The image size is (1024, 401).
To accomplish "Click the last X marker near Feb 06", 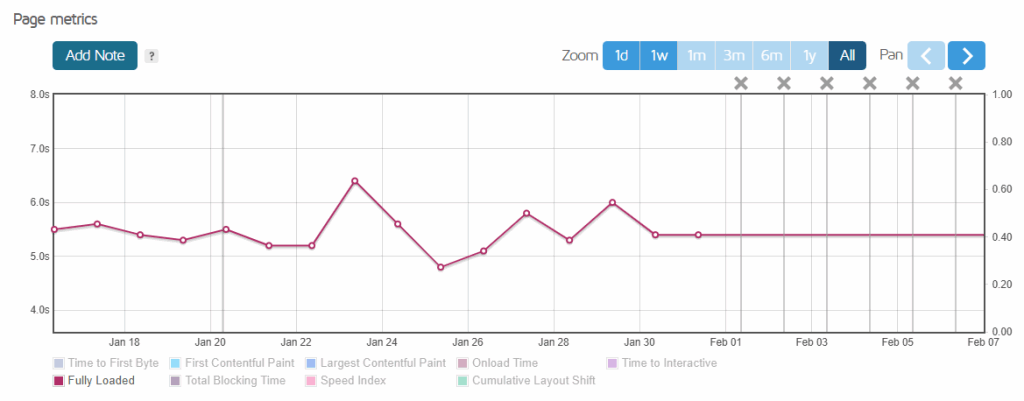I will 956,83.
